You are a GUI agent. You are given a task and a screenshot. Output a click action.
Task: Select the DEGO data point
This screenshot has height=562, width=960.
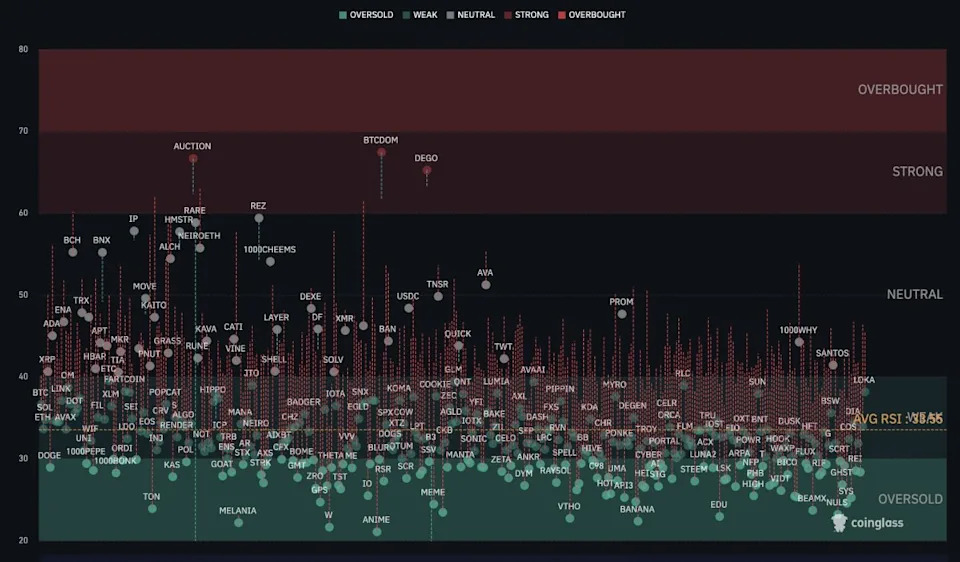click(x=427, y=170)
